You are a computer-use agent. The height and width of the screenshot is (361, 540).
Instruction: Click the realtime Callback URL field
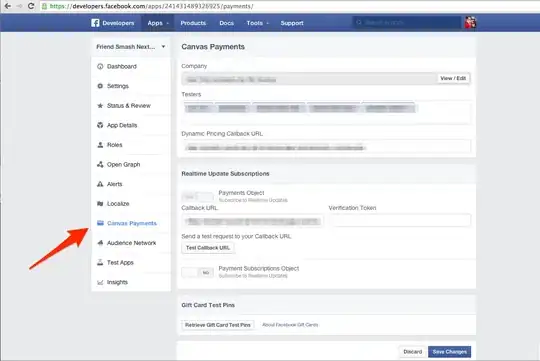252,221
